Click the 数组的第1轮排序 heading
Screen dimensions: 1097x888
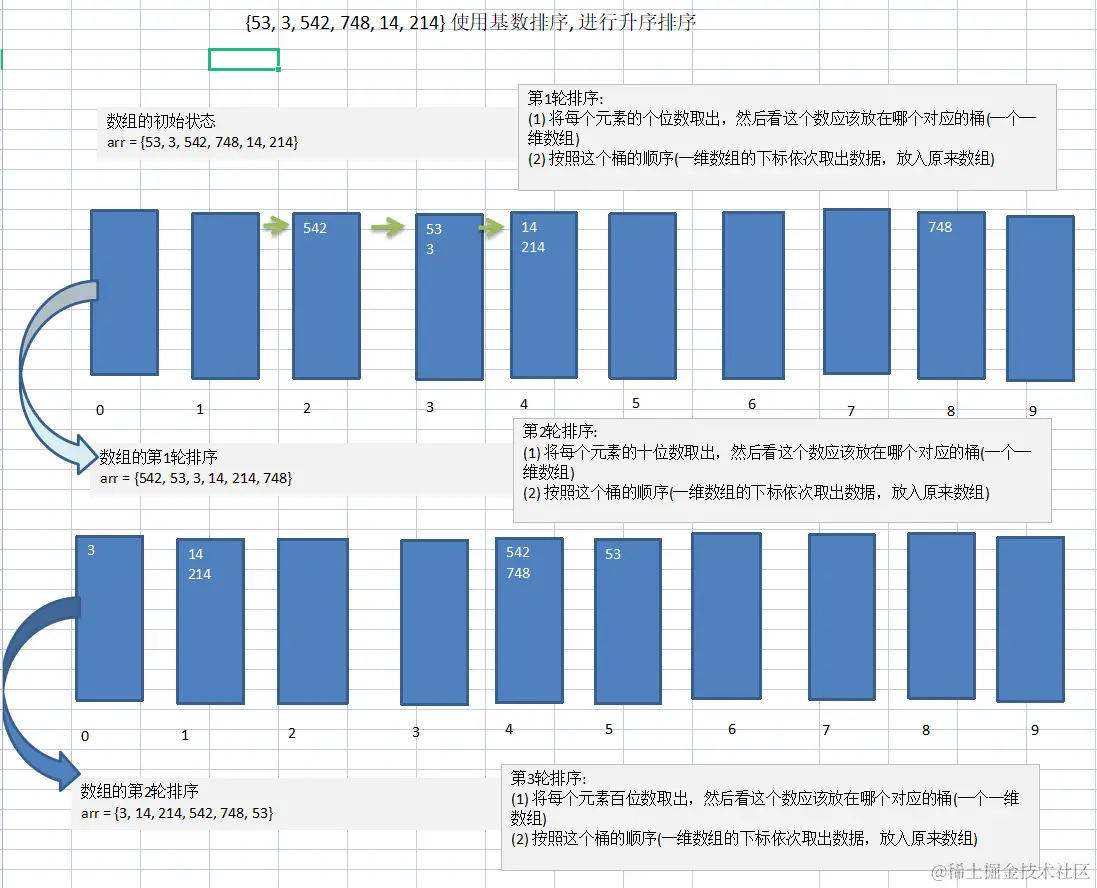pos(158,458)
